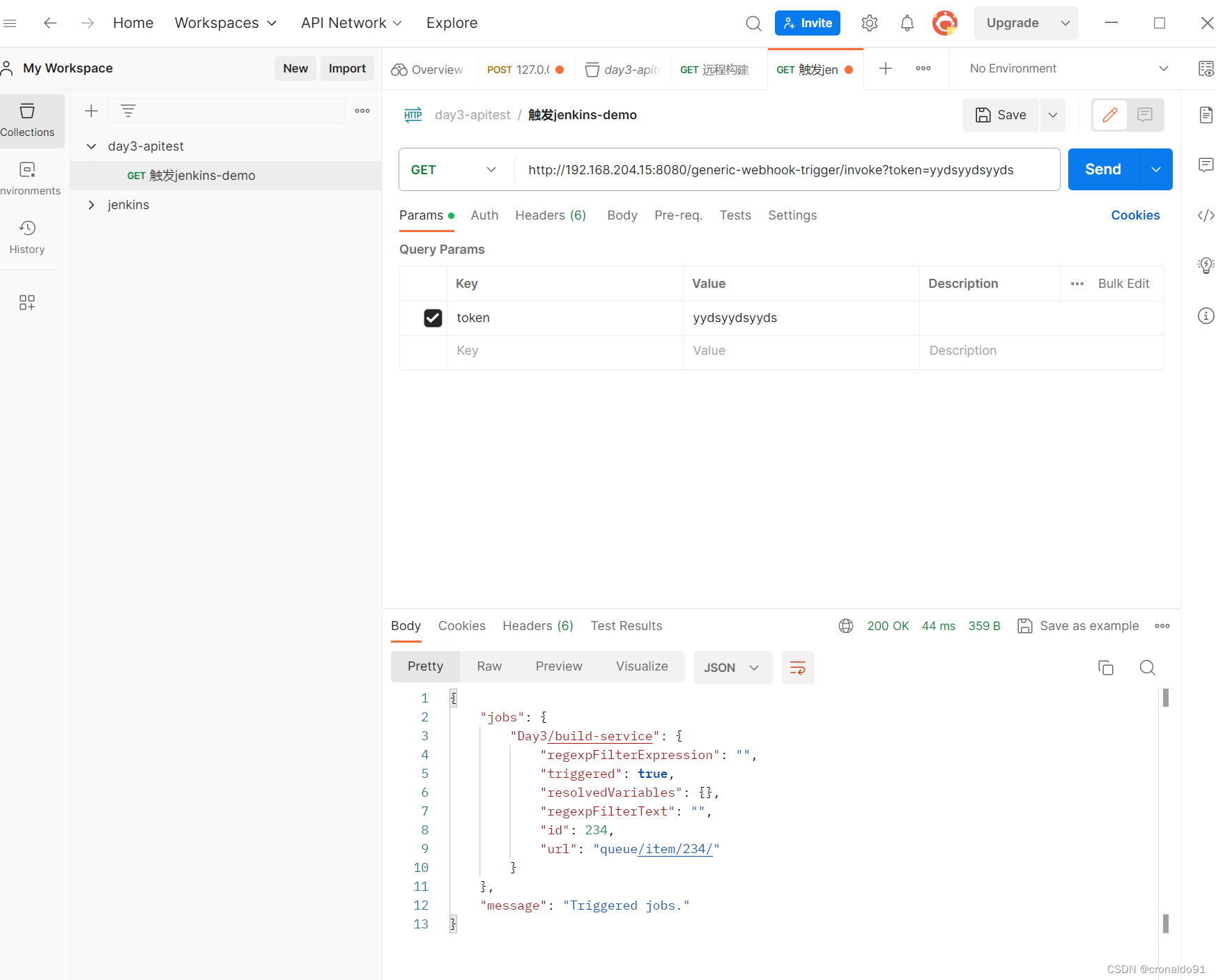1216x980 pixels.
Task: Open collections more options ellipsis
Action: [362, 111]
